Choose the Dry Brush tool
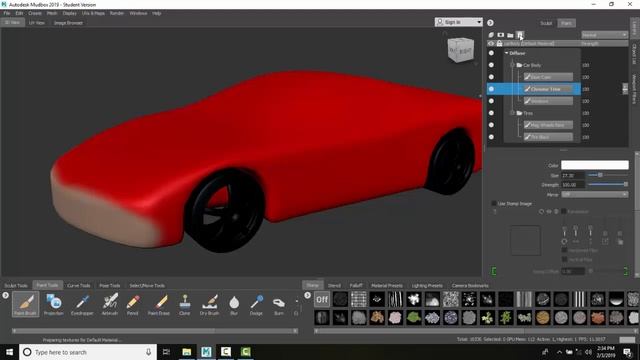Viewport: 640px width, 360px height. 209,304
